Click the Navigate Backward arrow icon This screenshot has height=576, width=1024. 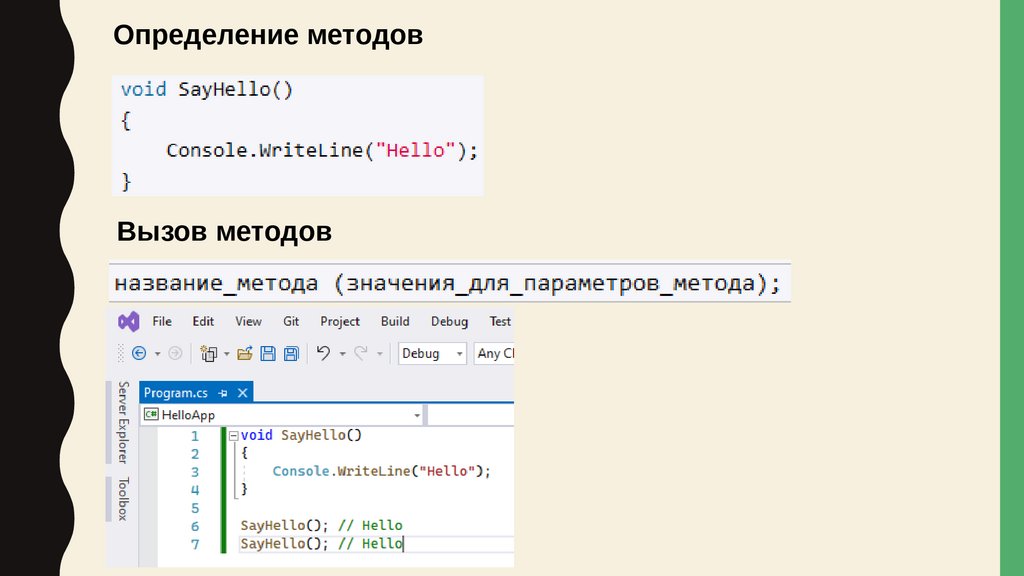click(x=139, y=353)
